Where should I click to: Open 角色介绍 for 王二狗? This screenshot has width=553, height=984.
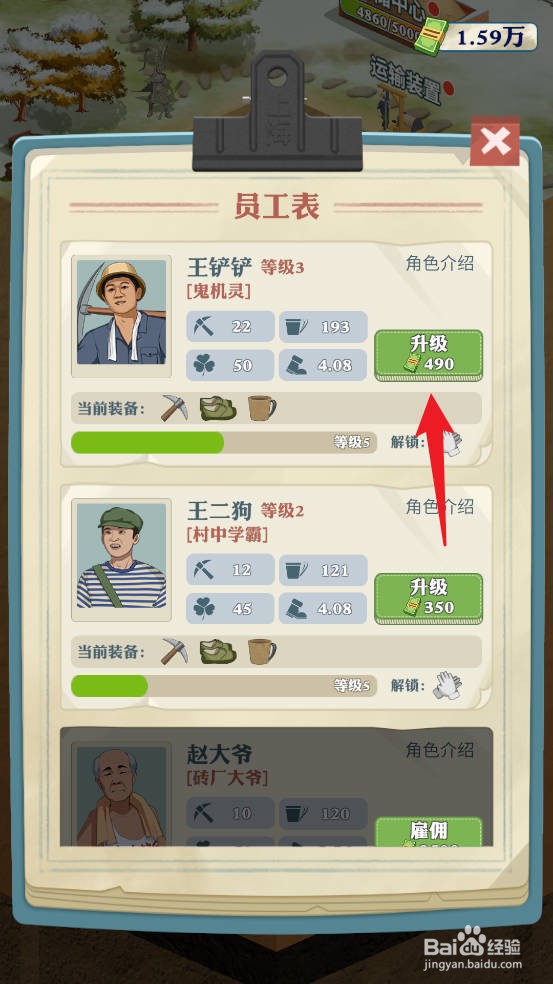(439, 506)
